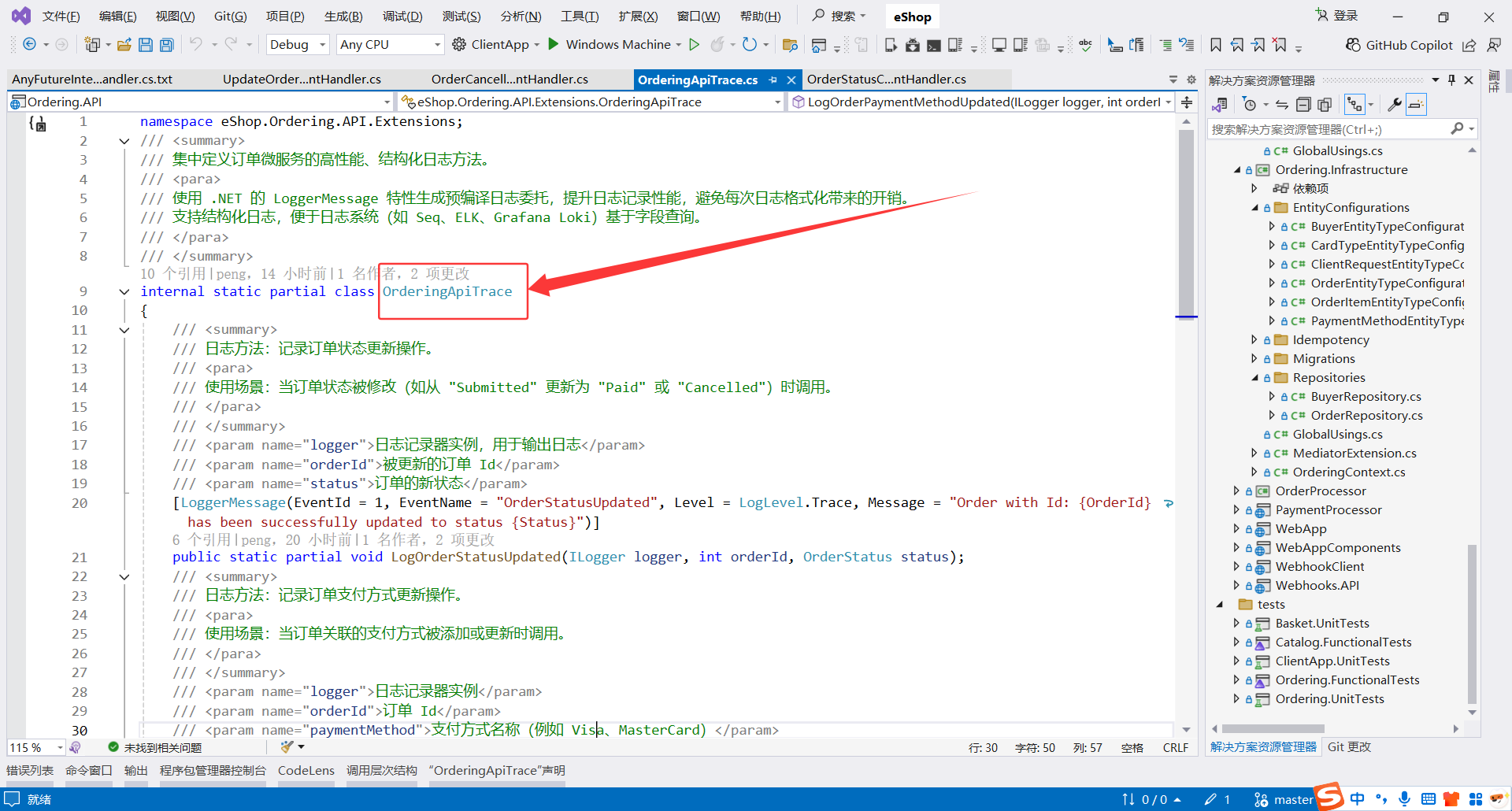Click Start Without Debugging outlined play icon
This screenshot has height=811, width=1512.
(695, 45)
